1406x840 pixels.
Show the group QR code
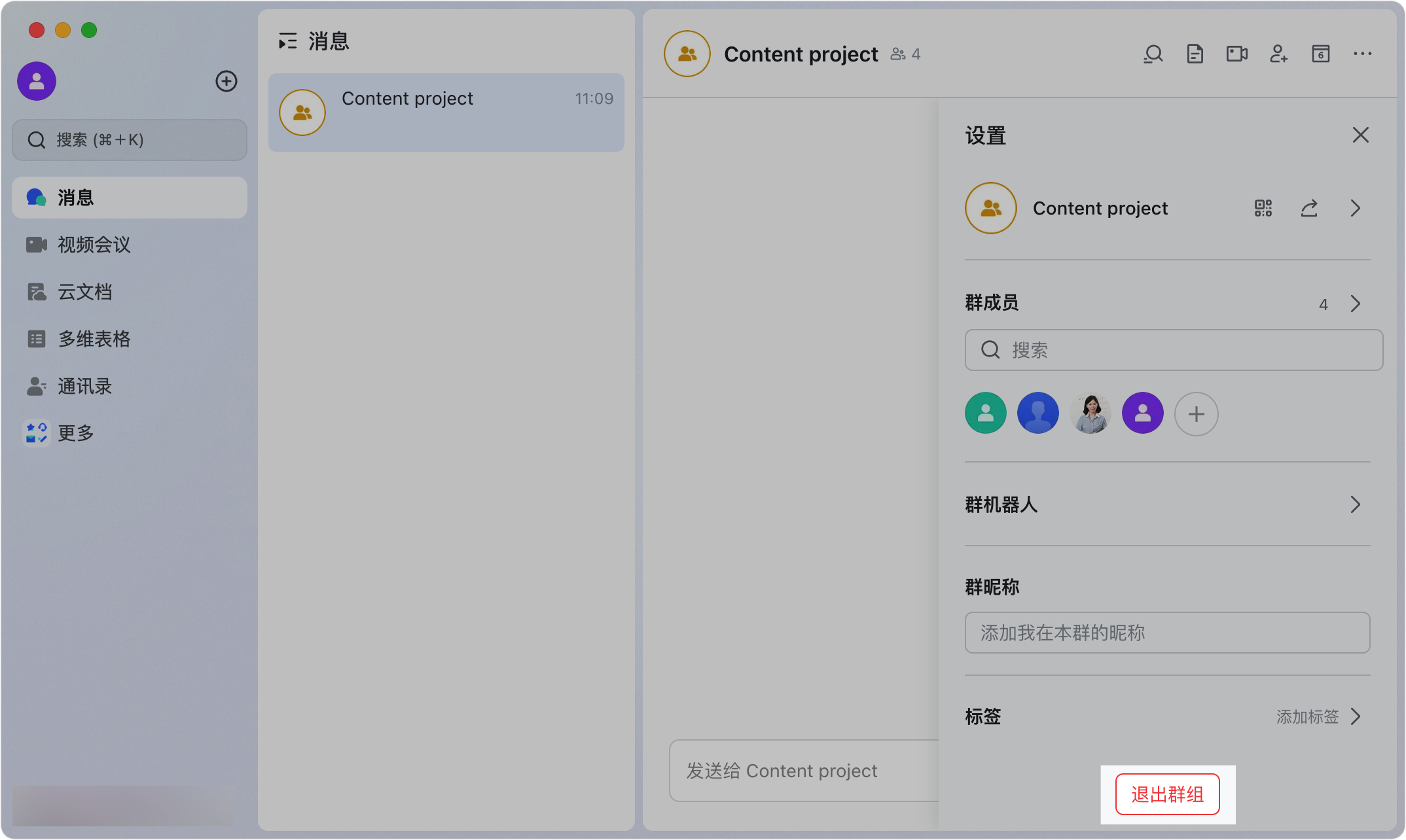pos(1263,208)
